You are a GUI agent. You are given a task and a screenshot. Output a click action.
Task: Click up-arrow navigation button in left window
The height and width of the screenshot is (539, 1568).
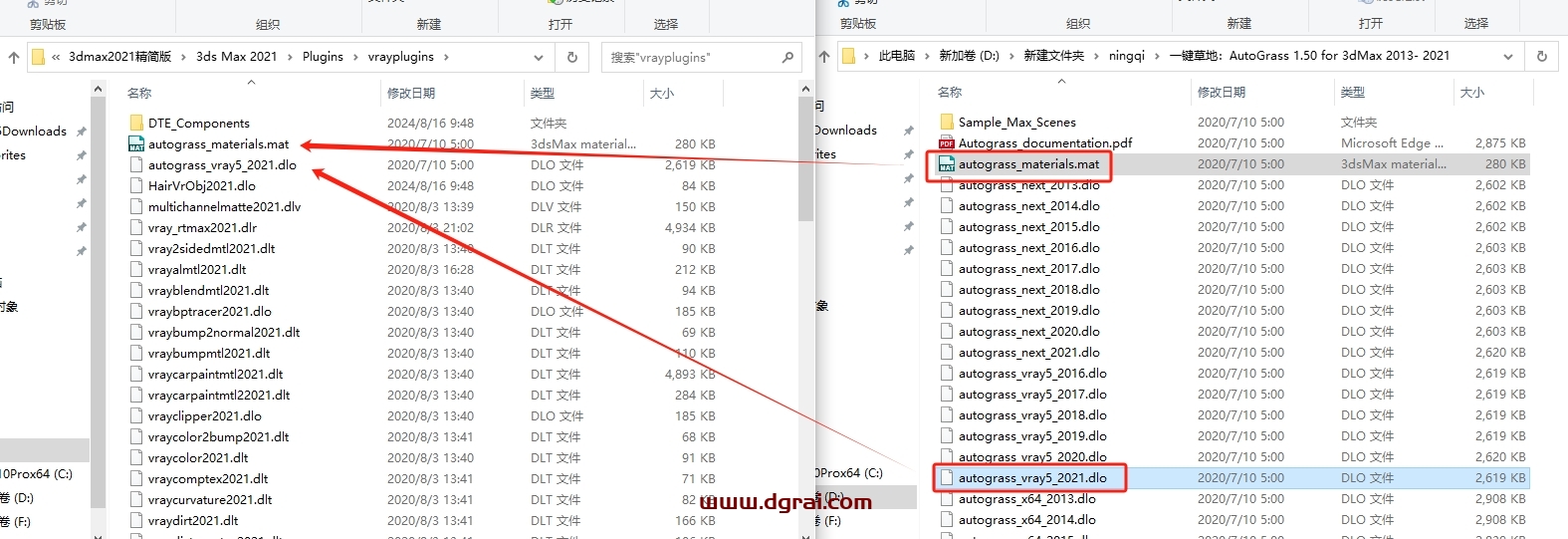pos(14,58)
